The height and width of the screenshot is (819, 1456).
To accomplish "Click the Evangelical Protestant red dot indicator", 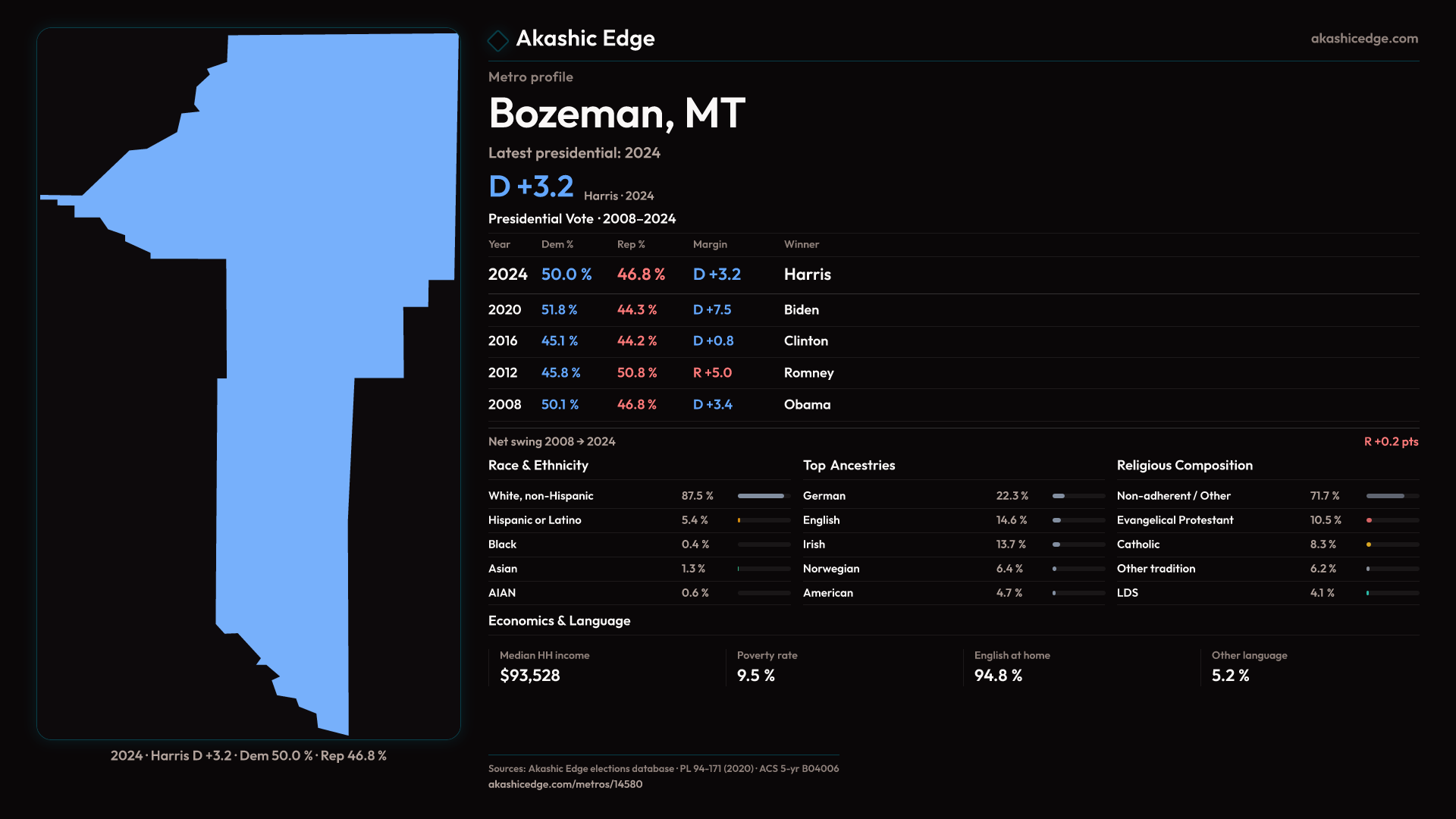I will point(1370,520).
